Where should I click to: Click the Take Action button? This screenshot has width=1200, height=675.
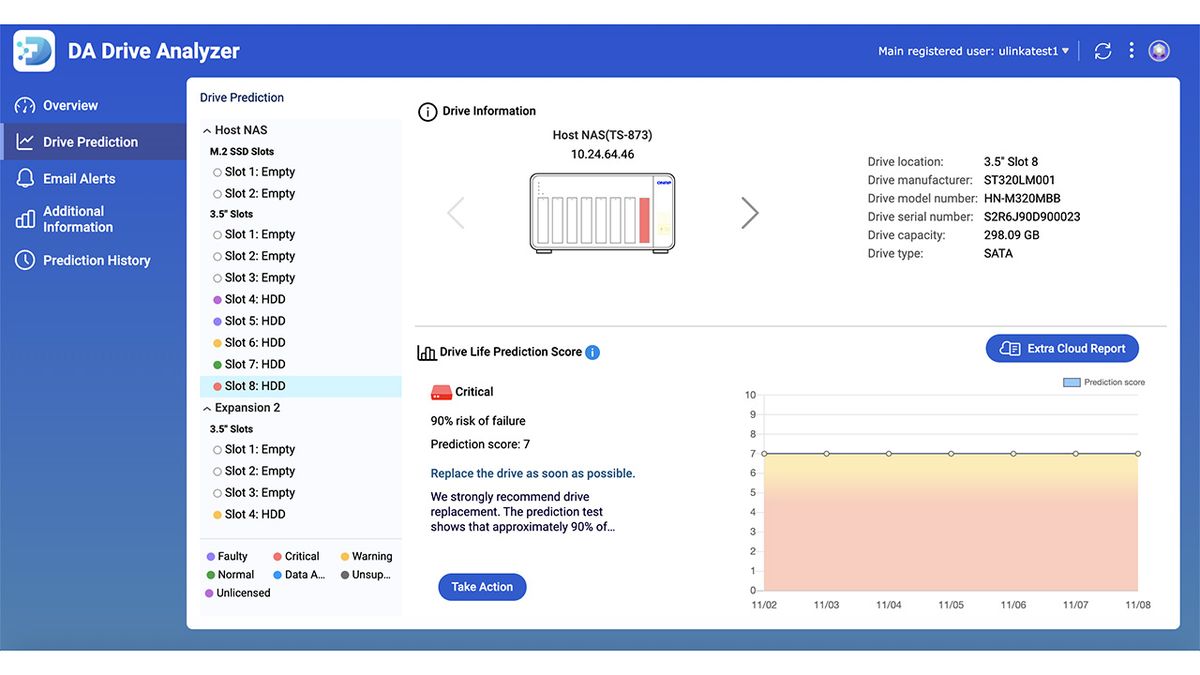point(482,587)
